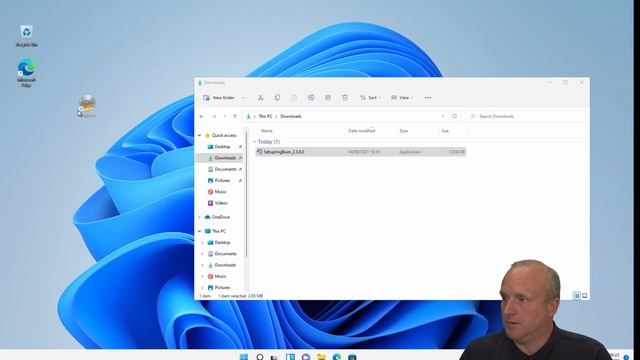Collapse the Quick access tree
640x360 pixels.
[200, 135]
